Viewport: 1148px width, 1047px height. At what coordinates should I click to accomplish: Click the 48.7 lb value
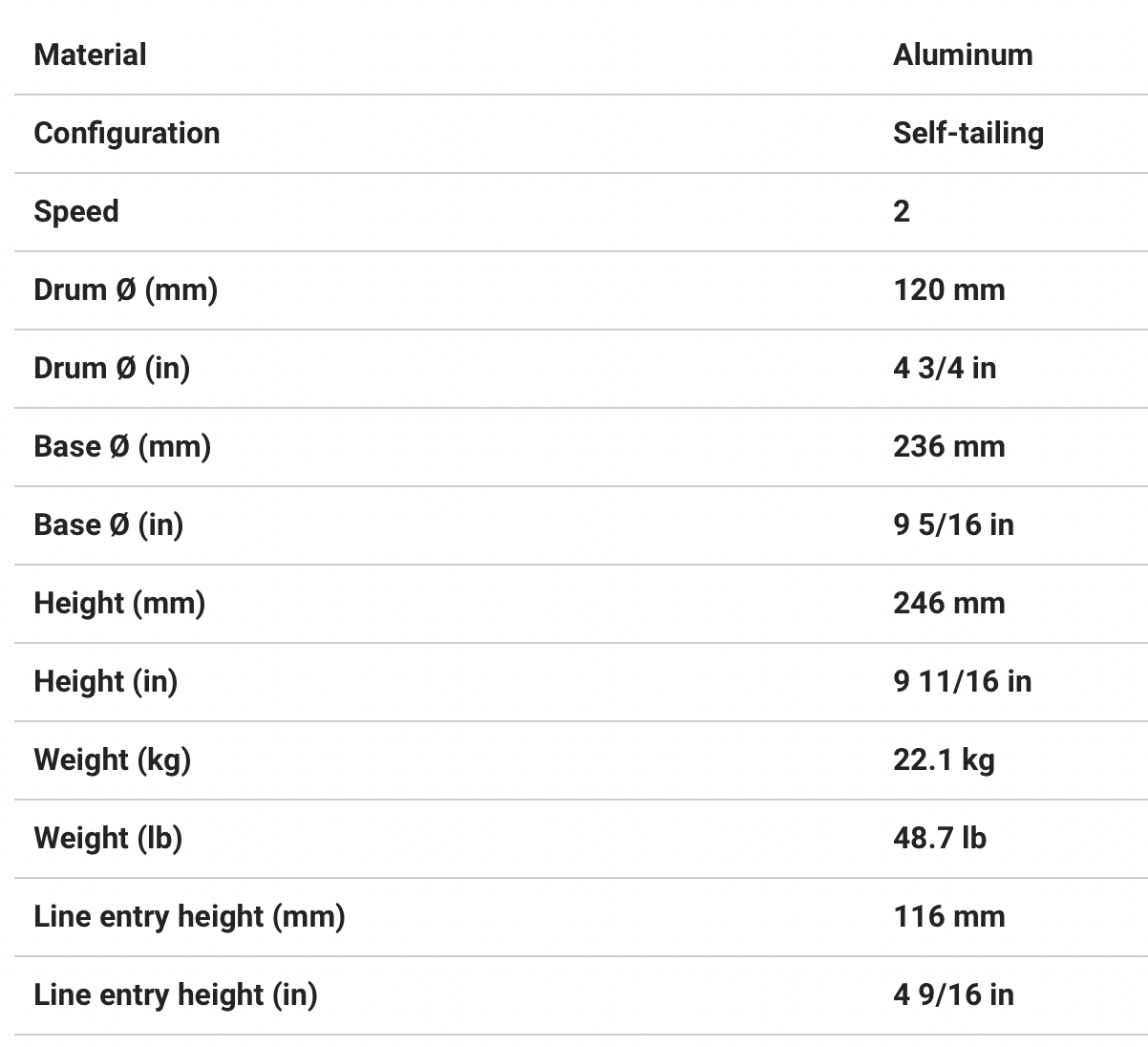[940, 838]
